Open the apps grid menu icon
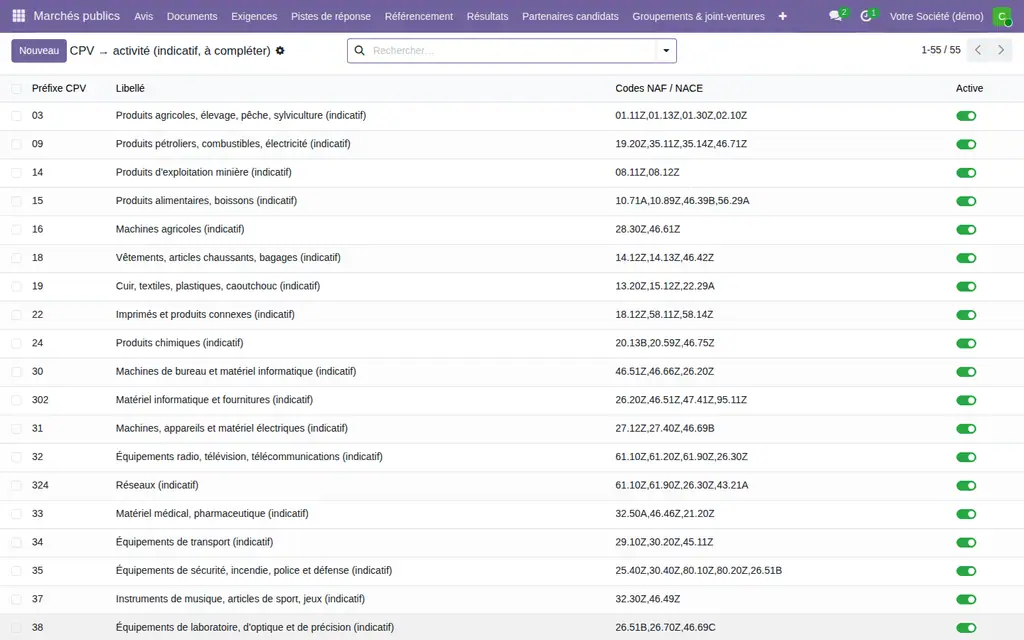 (x=18, y=16)
